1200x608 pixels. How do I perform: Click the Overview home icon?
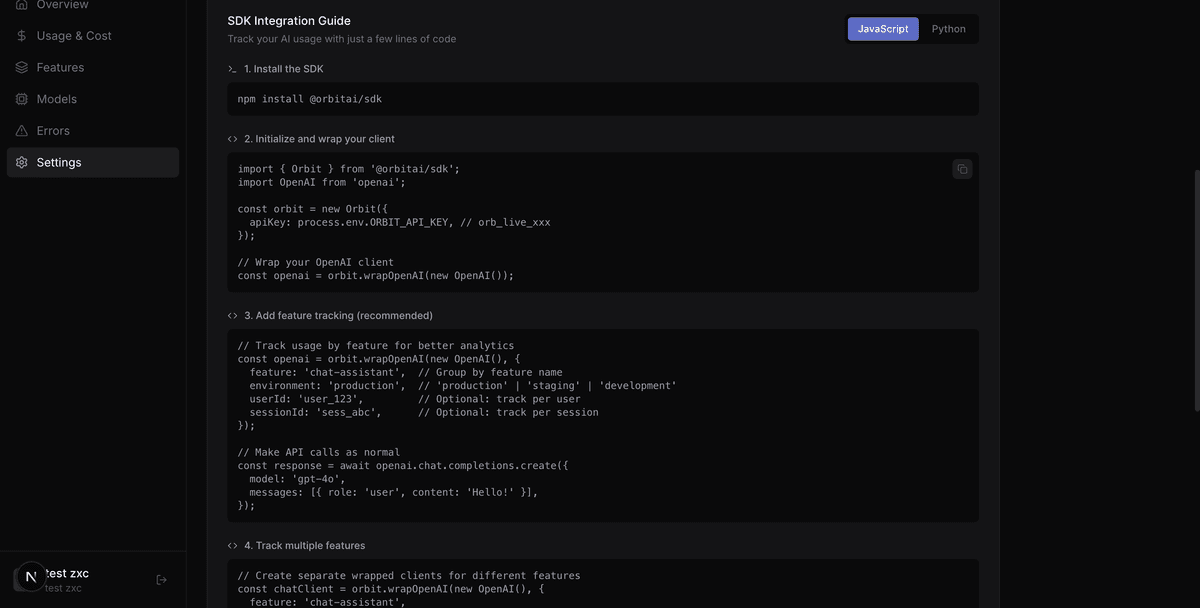[x=21, y=5]
